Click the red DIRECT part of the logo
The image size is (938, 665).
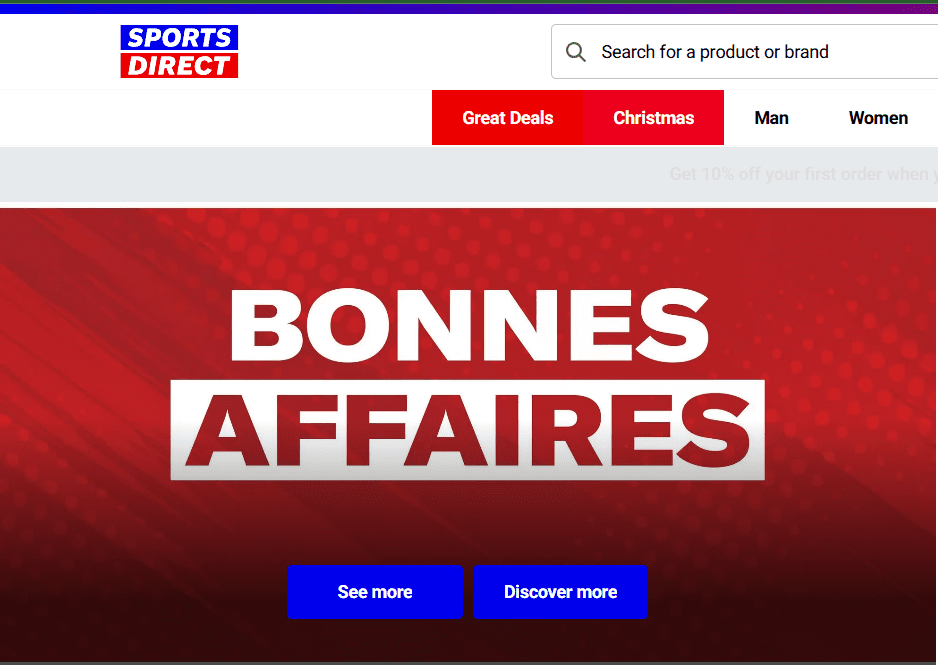[x=179, y=65]
